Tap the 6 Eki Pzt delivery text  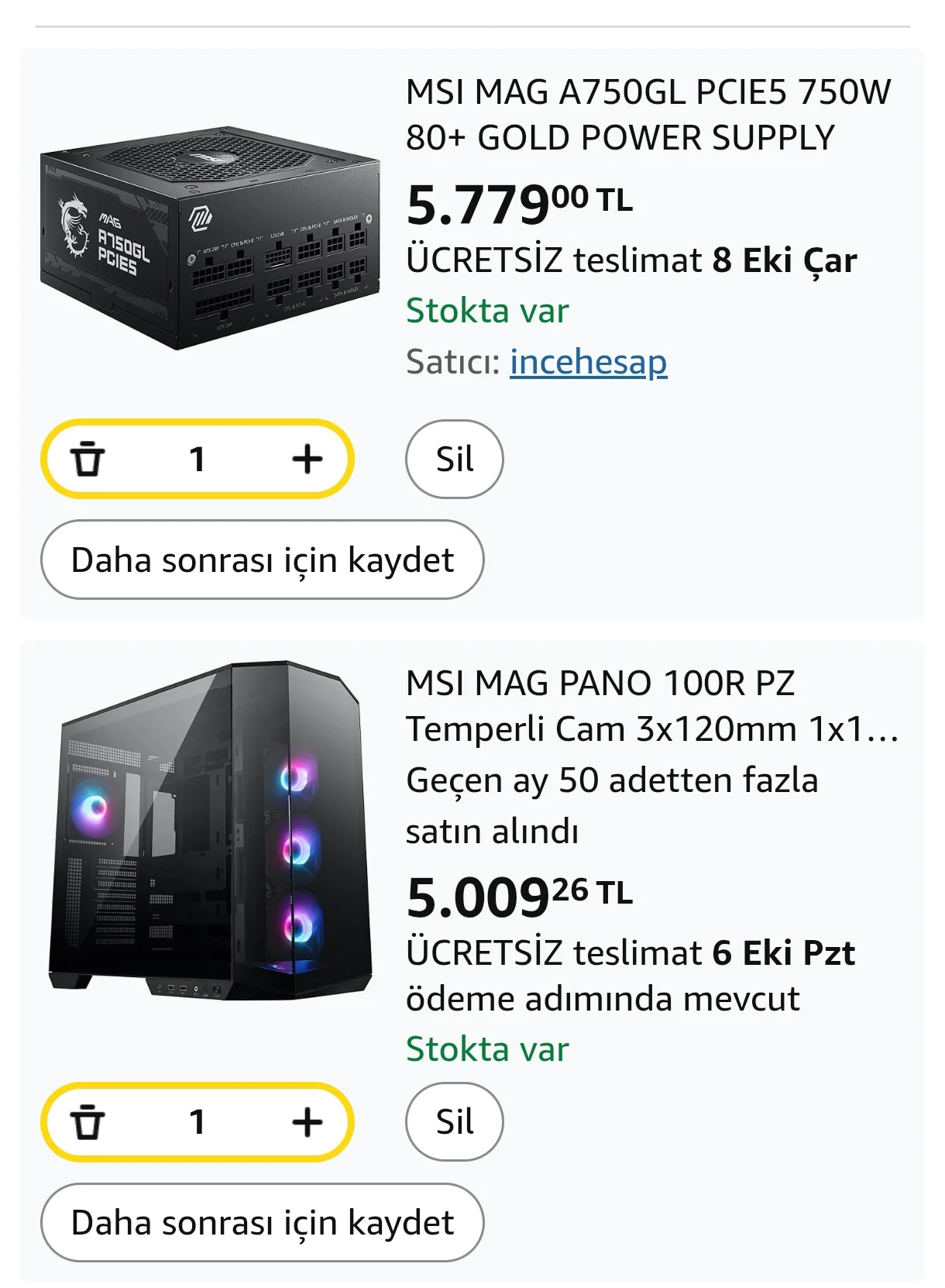pyautogui.click(x=783, y=952)
